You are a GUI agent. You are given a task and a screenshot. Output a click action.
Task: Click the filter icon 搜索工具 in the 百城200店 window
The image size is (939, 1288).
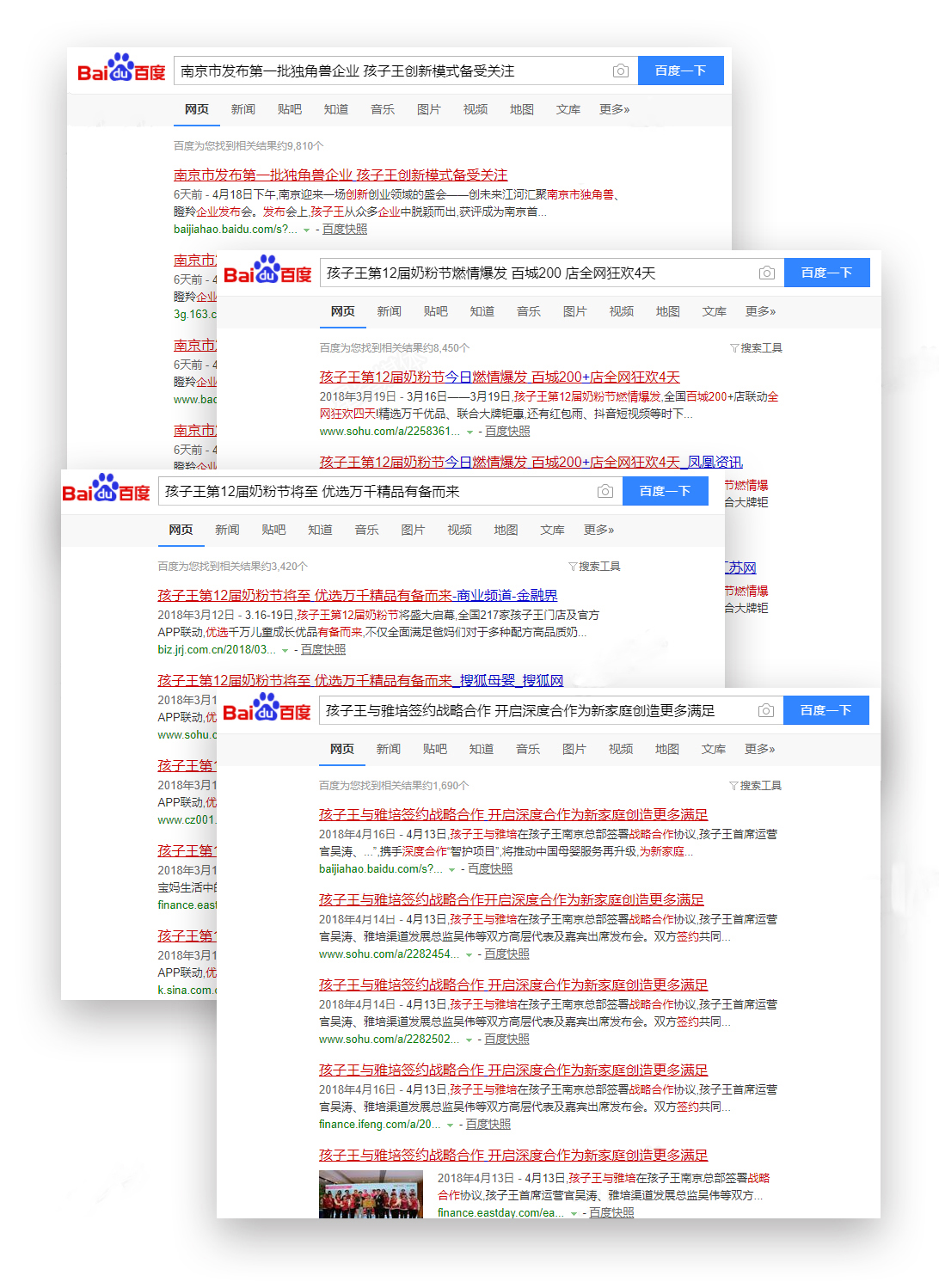coord(756,348)
